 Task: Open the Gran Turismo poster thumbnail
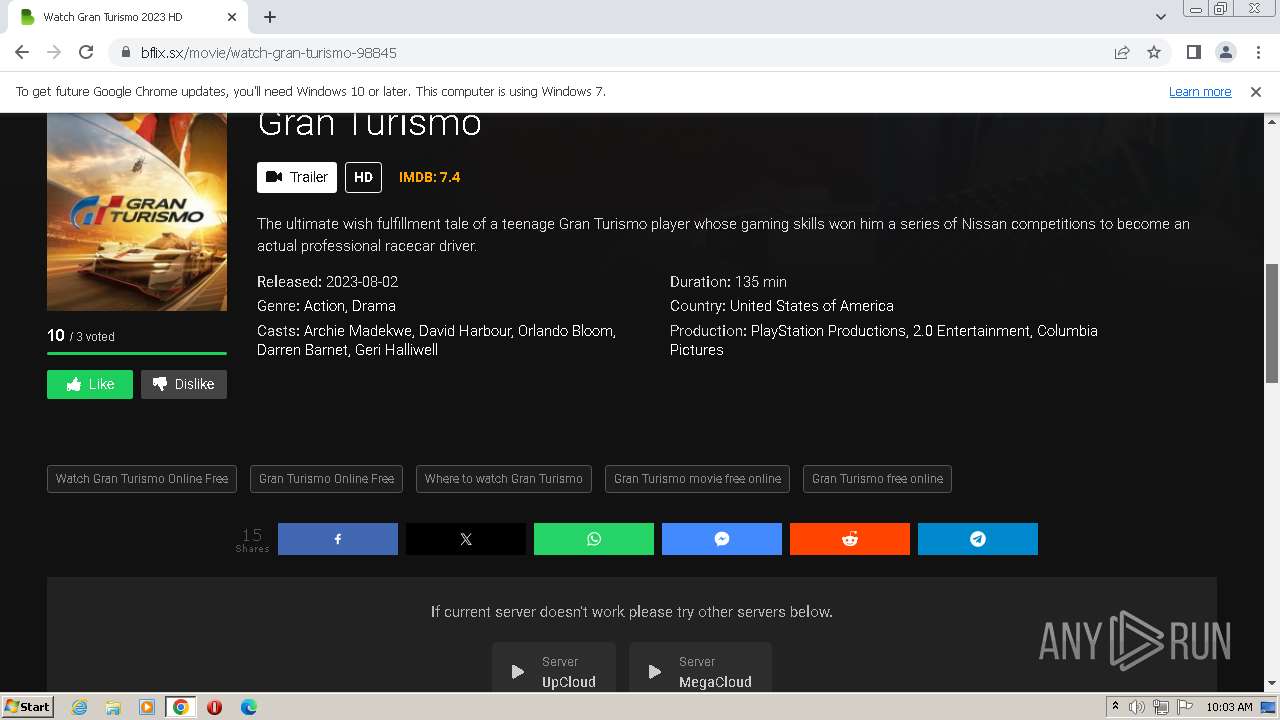[137, 212]
